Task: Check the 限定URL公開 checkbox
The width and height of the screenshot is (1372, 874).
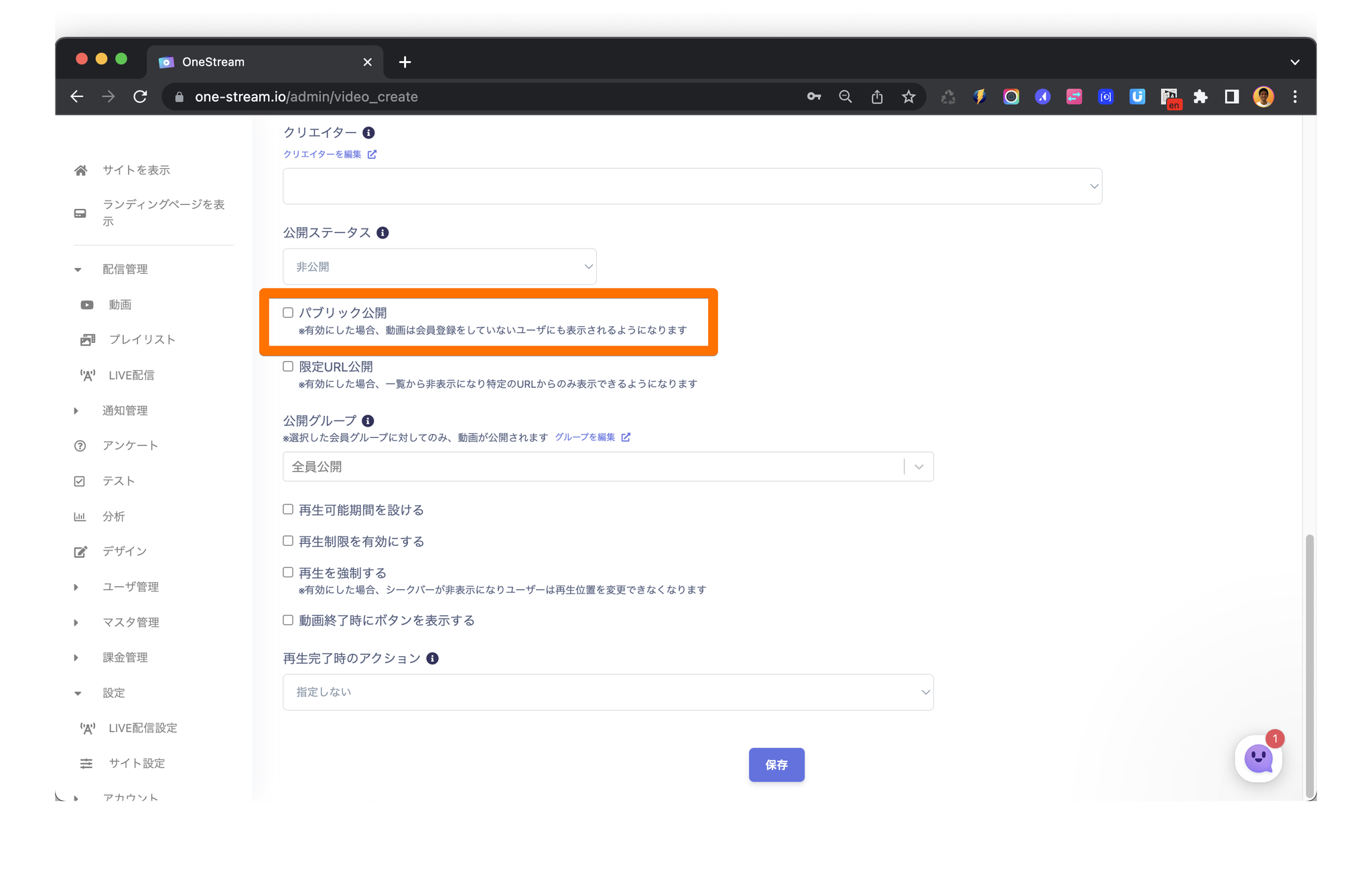Action: coord(288,366)
